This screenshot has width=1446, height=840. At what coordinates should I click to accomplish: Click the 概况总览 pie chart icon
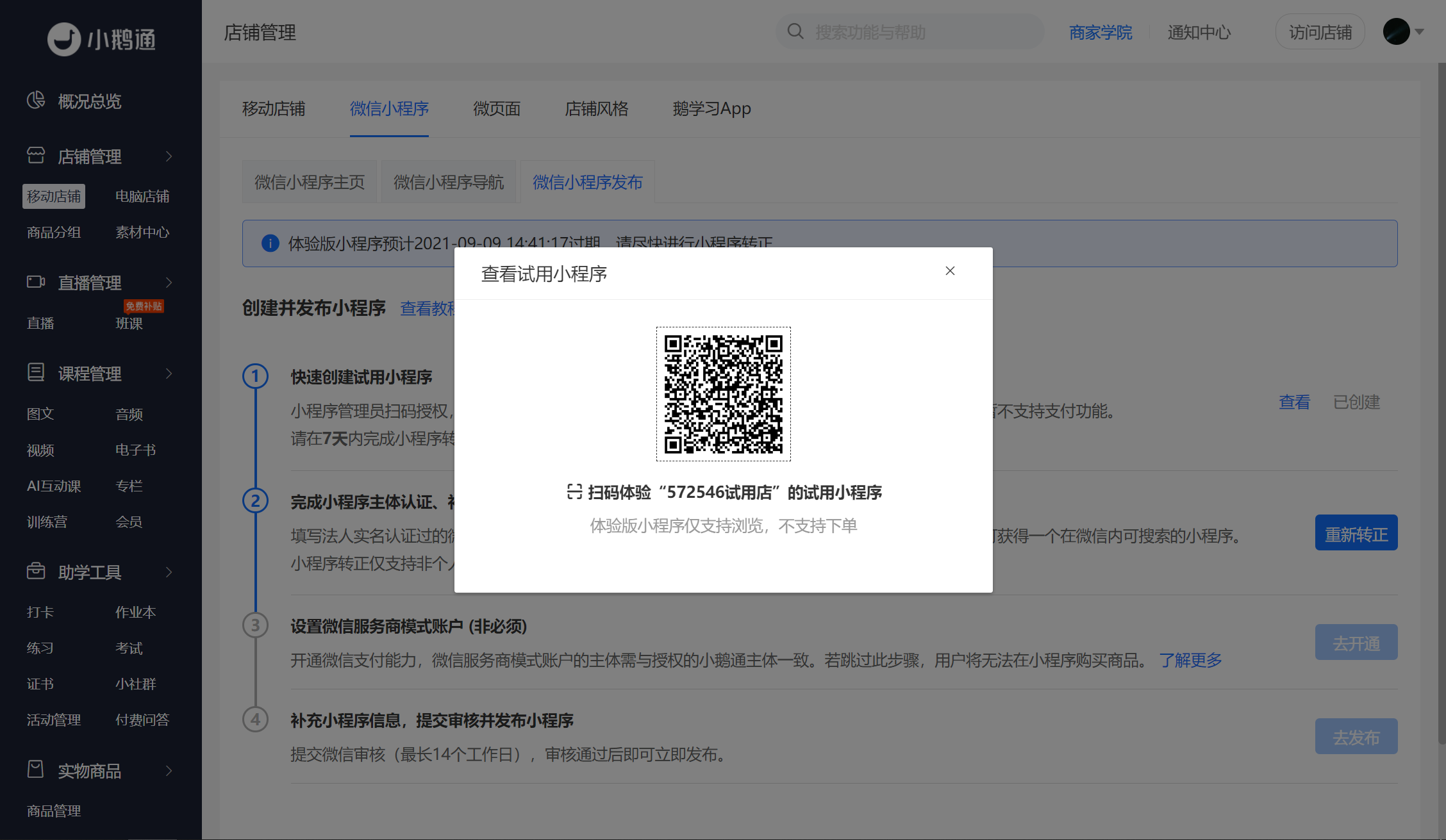36,100
